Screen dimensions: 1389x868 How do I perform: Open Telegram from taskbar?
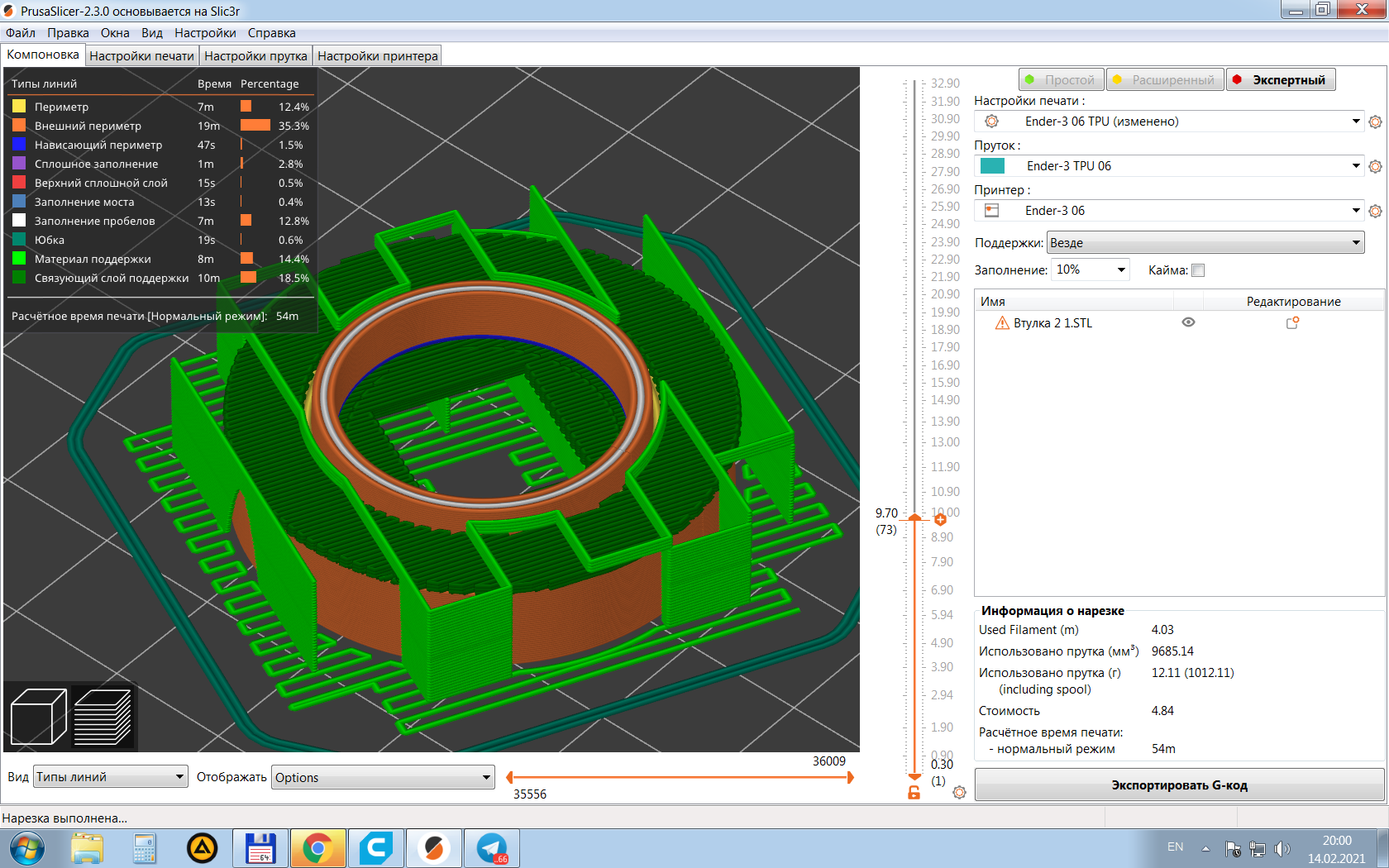pos(492,848)
